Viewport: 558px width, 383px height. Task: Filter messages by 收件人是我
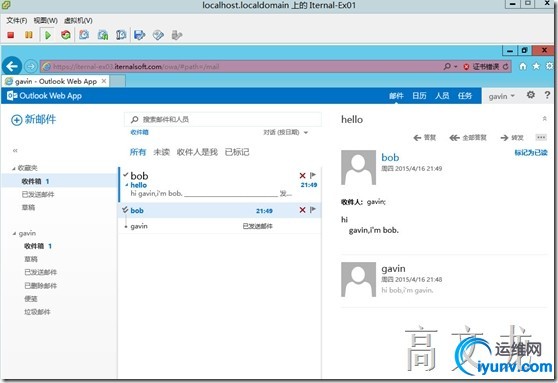(x=197, y=152)
